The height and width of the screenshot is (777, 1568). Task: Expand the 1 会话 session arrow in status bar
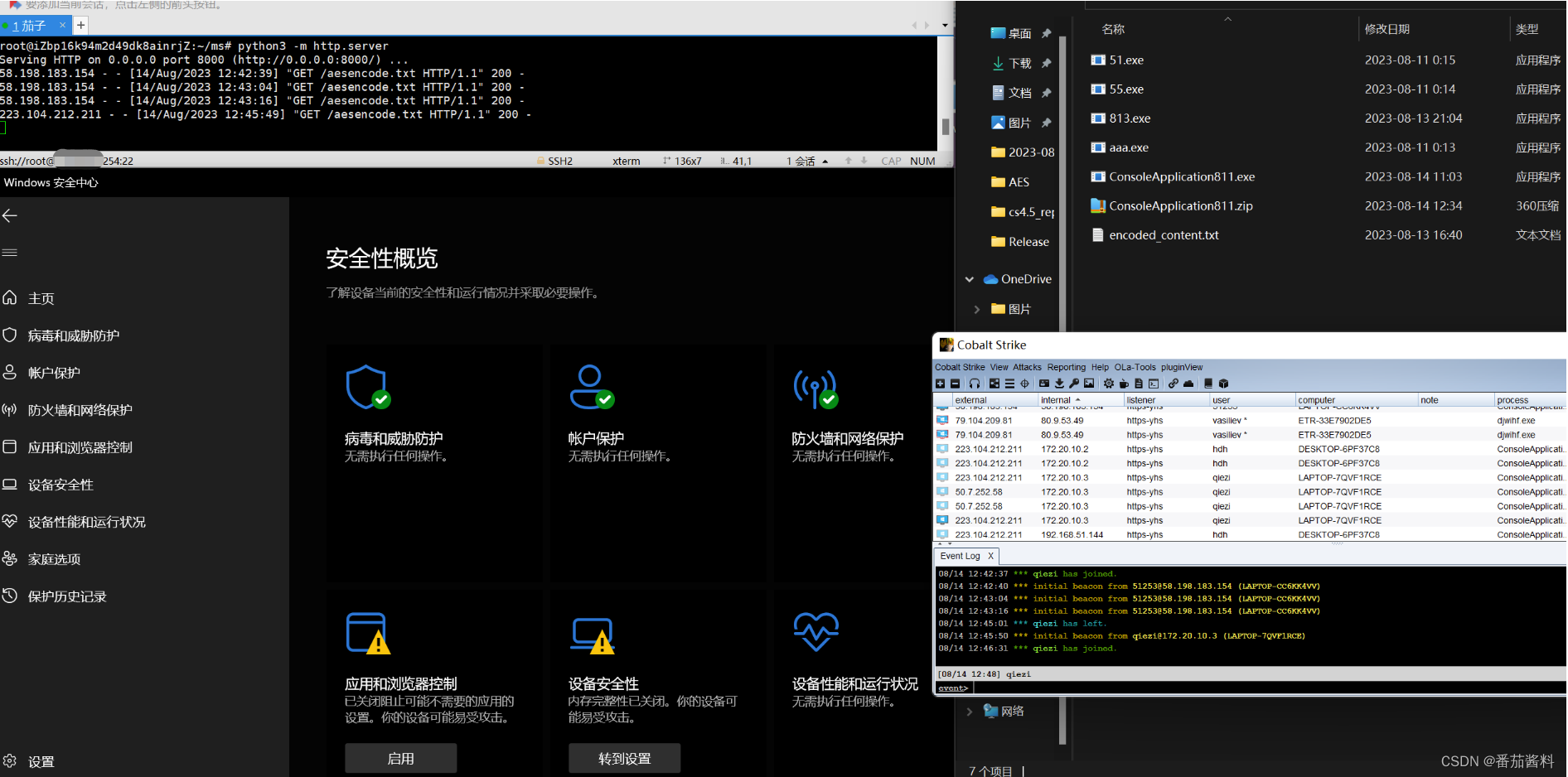coord(825,162)
